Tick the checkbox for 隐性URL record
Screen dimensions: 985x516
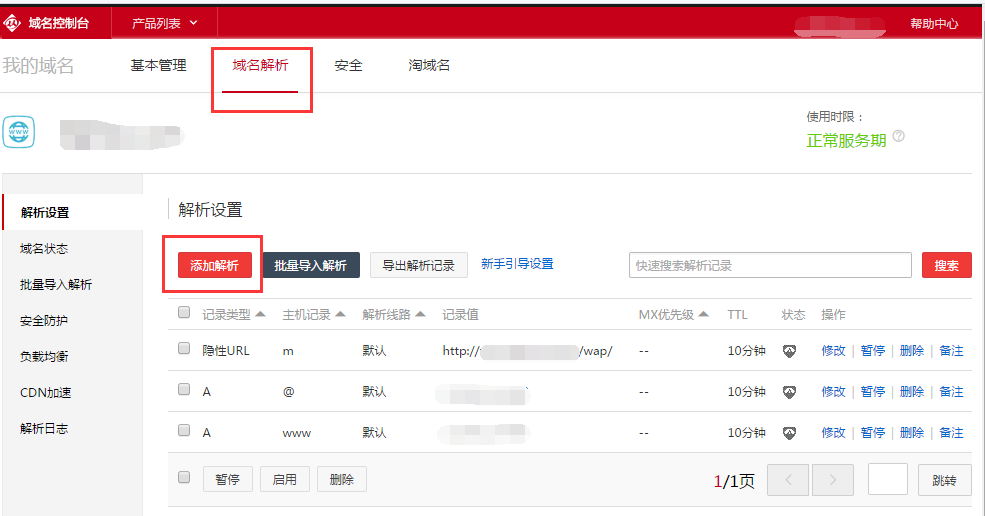coord(184,349)
